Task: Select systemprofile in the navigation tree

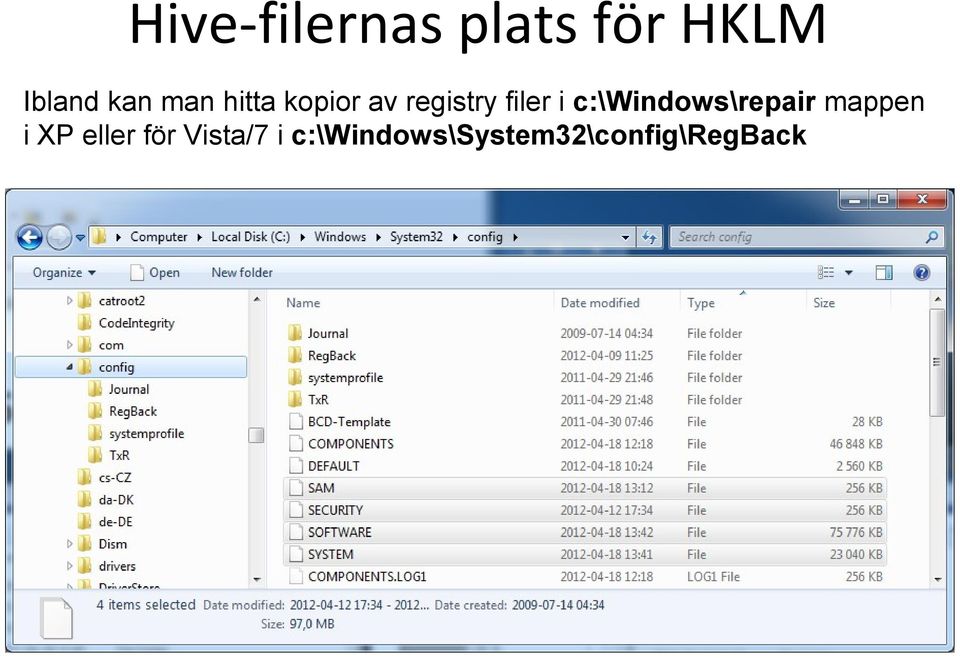Action: click(146, 433)
